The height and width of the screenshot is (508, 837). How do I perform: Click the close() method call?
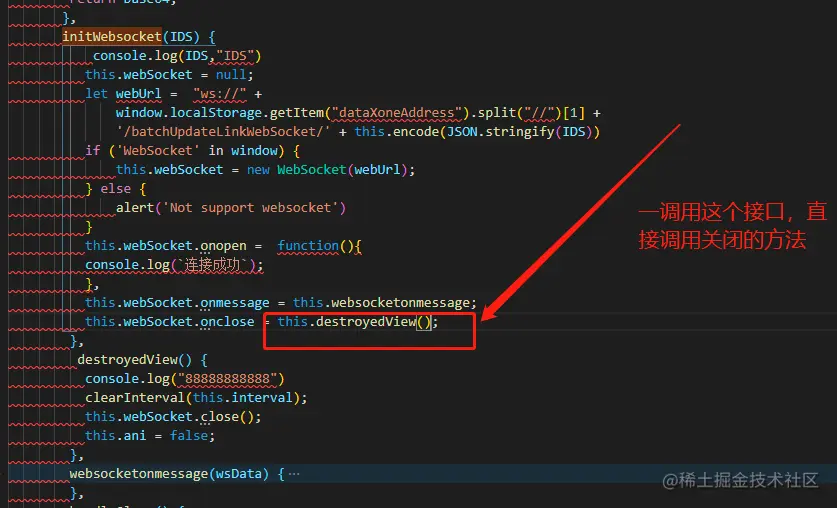click(x=227, y=417)
